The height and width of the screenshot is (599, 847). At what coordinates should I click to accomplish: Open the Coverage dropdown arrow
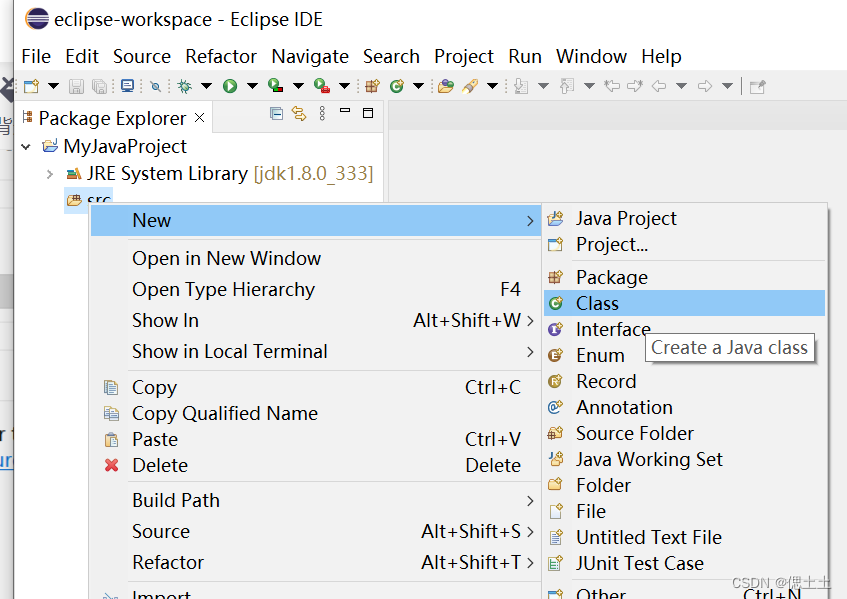(298, 86)
